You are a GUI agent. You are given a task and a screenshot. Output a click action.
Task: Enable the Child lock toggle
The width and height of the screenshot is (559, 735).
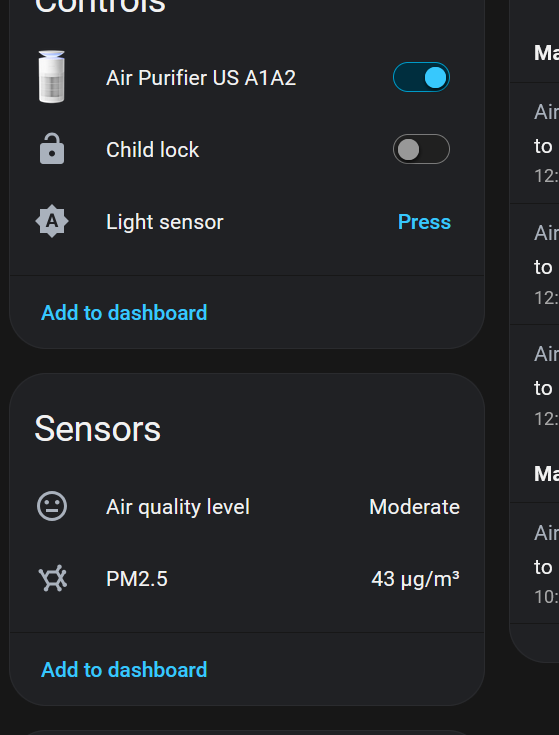coord(421,149)
